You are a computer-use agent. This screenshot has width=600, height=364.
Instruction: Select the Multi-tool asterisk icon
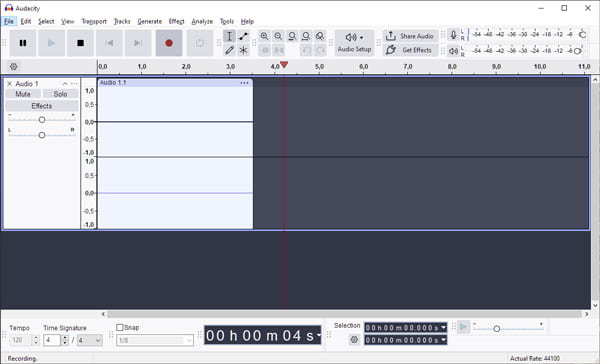pos(243,50)
